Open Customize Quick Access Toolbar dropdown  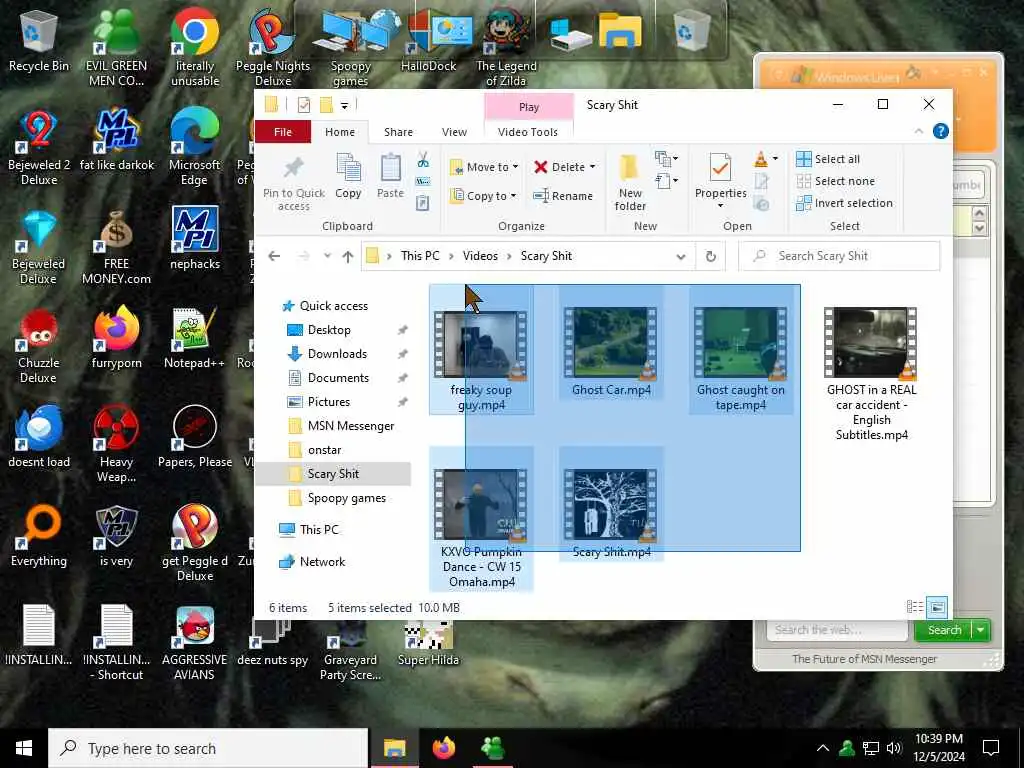(344, 105)
